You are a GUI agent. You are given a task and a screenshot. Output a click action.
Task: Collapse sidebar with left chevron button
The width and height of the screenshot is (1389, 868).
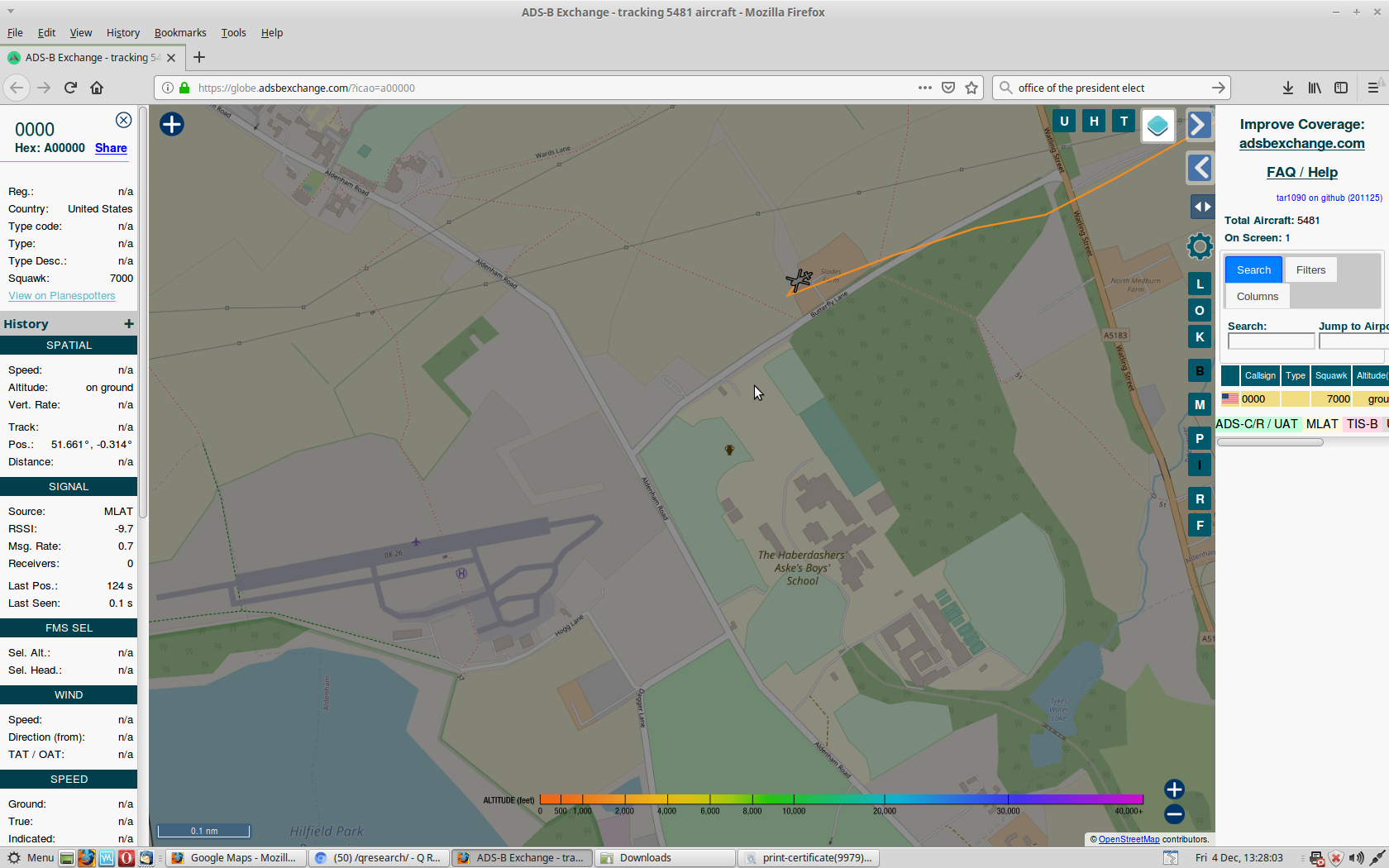(x=1199, y=168)
